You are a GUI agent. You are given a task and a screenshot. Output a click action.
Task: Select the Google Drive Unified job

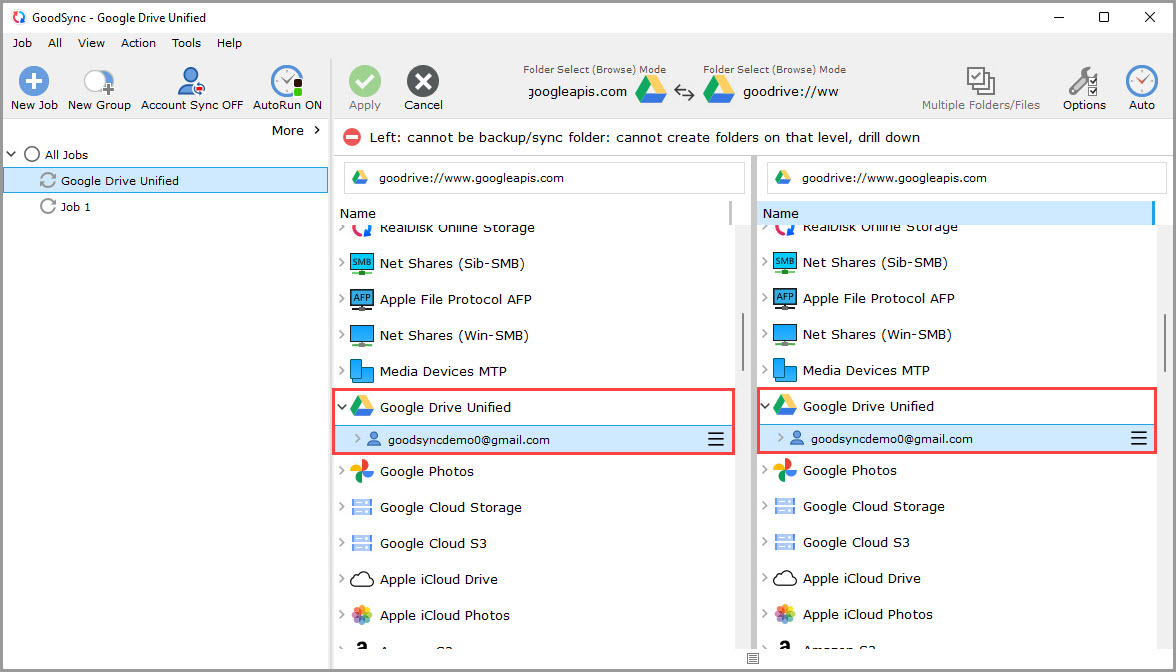(x=166, y=180)
